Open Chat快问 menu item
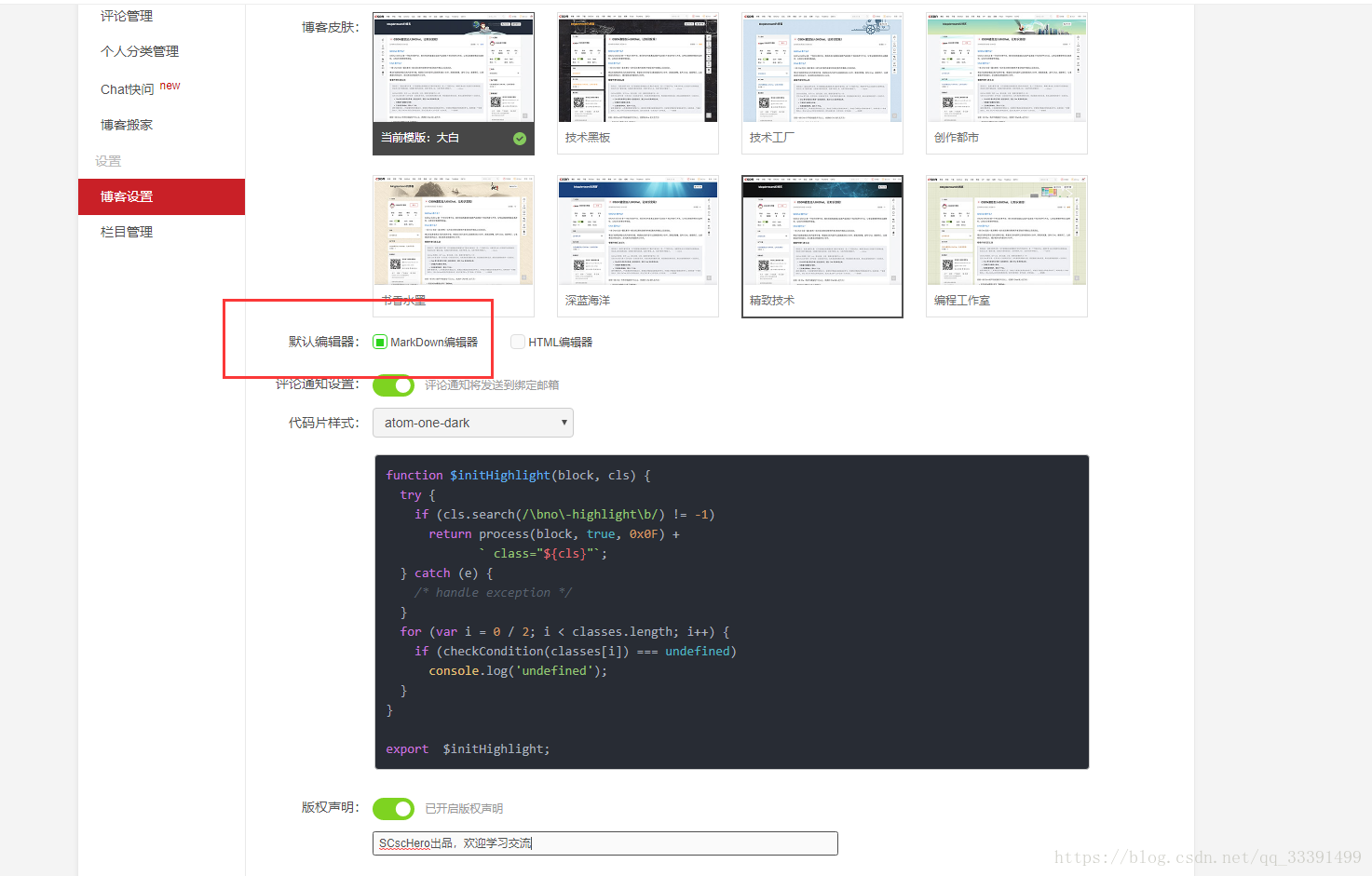 coord(127,89)
